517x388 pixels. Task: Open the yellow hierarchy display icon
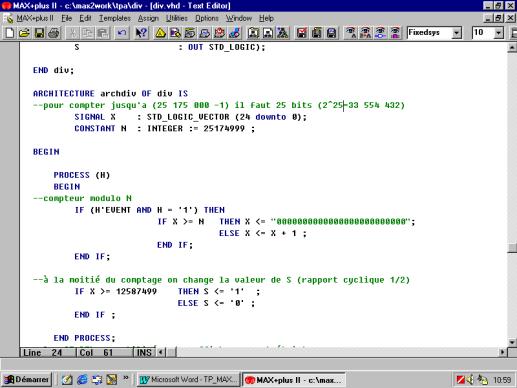pos(160,33)
